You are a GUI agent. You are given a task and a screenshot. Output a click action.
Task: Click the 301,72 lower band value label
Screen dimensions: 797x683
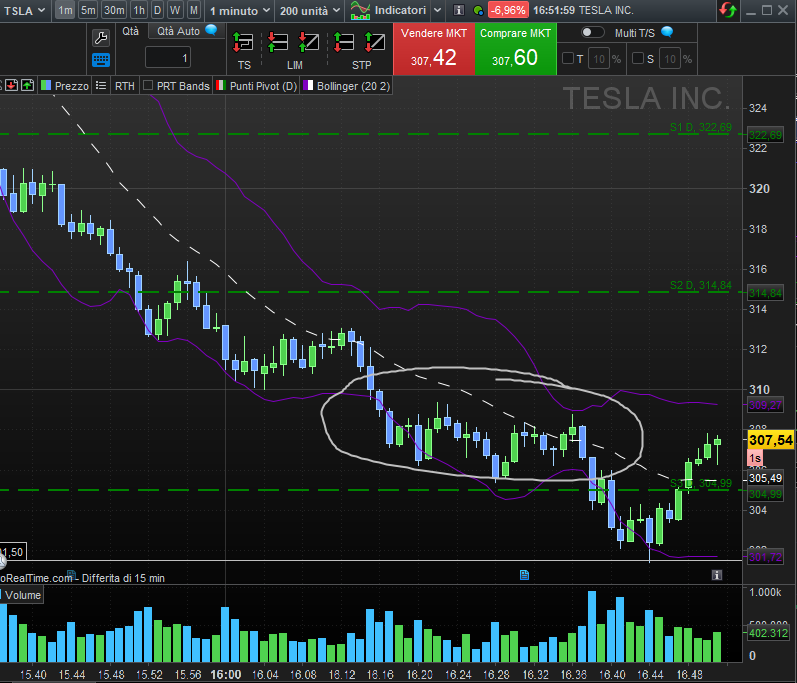pos(765,557)
